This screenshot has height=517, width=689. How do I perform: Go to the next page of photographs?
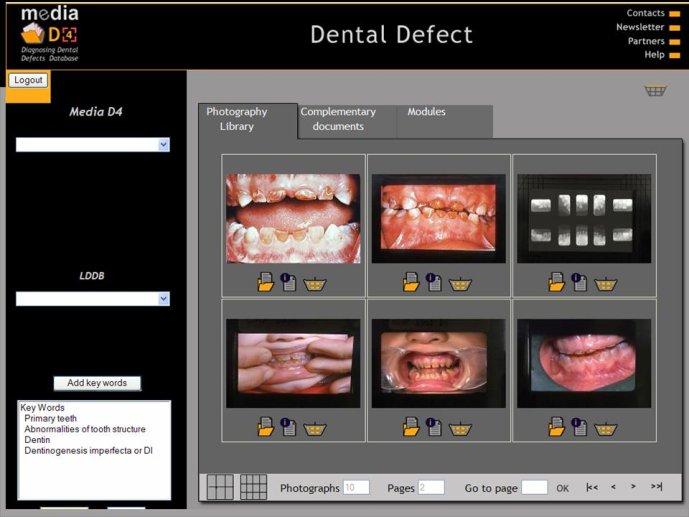pyautogui.click(x=633, y=486)
